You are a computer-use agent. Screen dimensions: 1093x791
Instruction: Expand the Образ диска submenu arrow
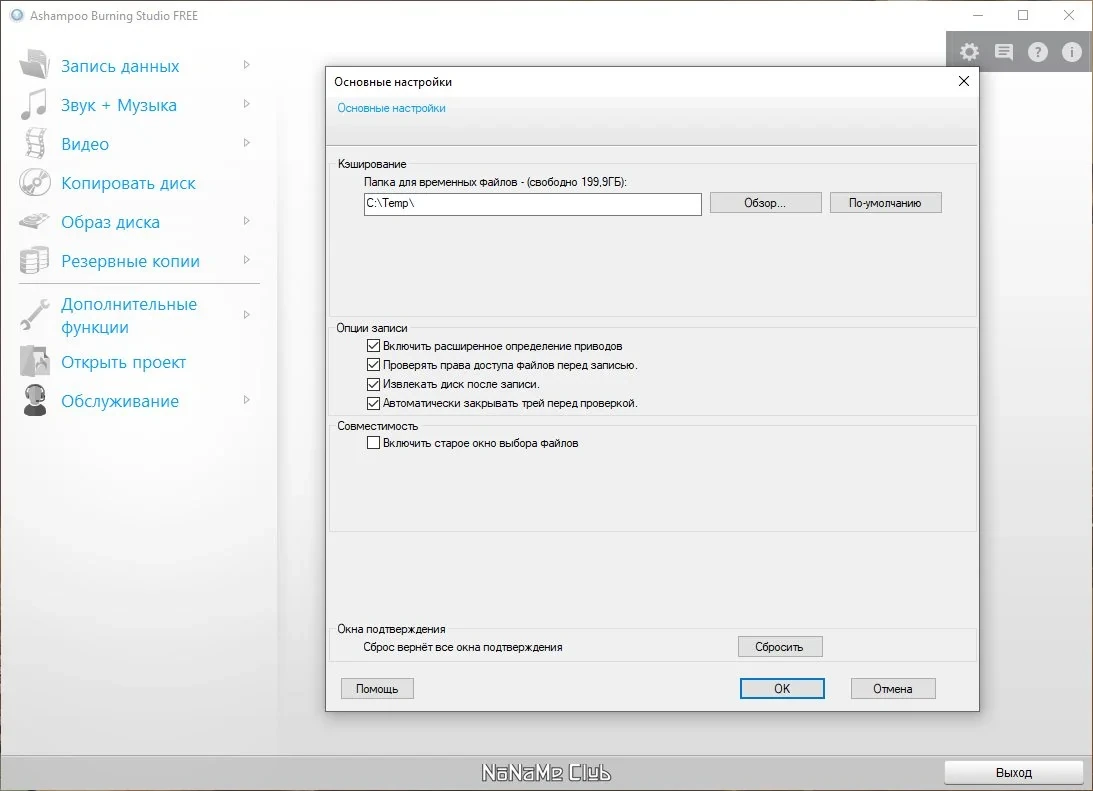point(246,221)
